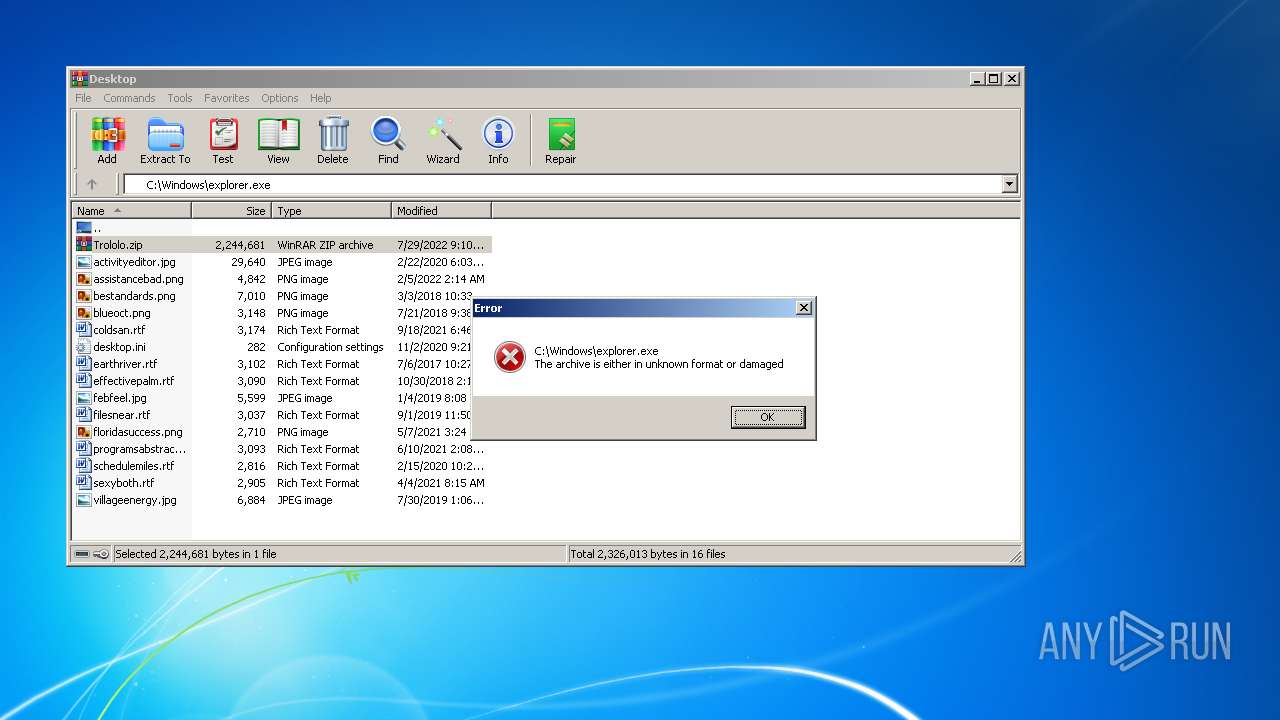
Task: Sort by Size column header
Action: (x=232, y=211)
